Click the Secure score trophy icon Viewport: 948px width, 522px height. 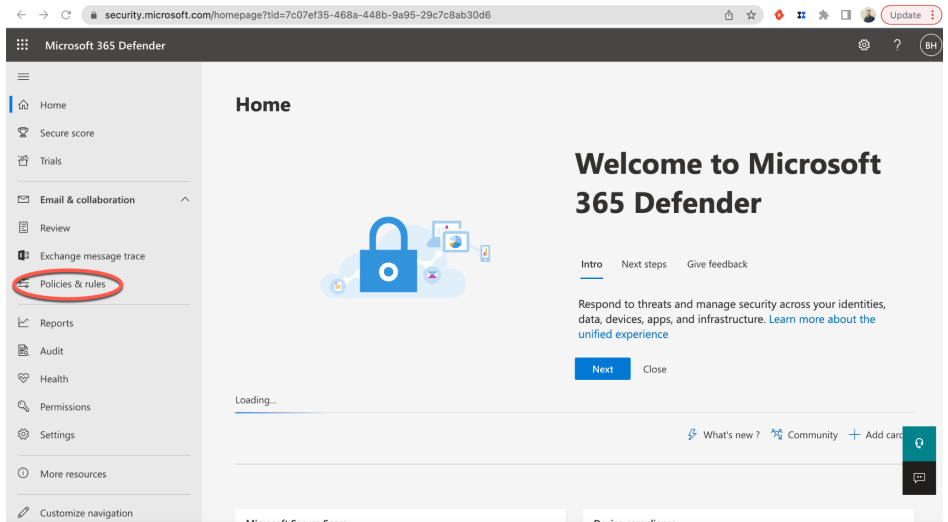tap(24, 132)
